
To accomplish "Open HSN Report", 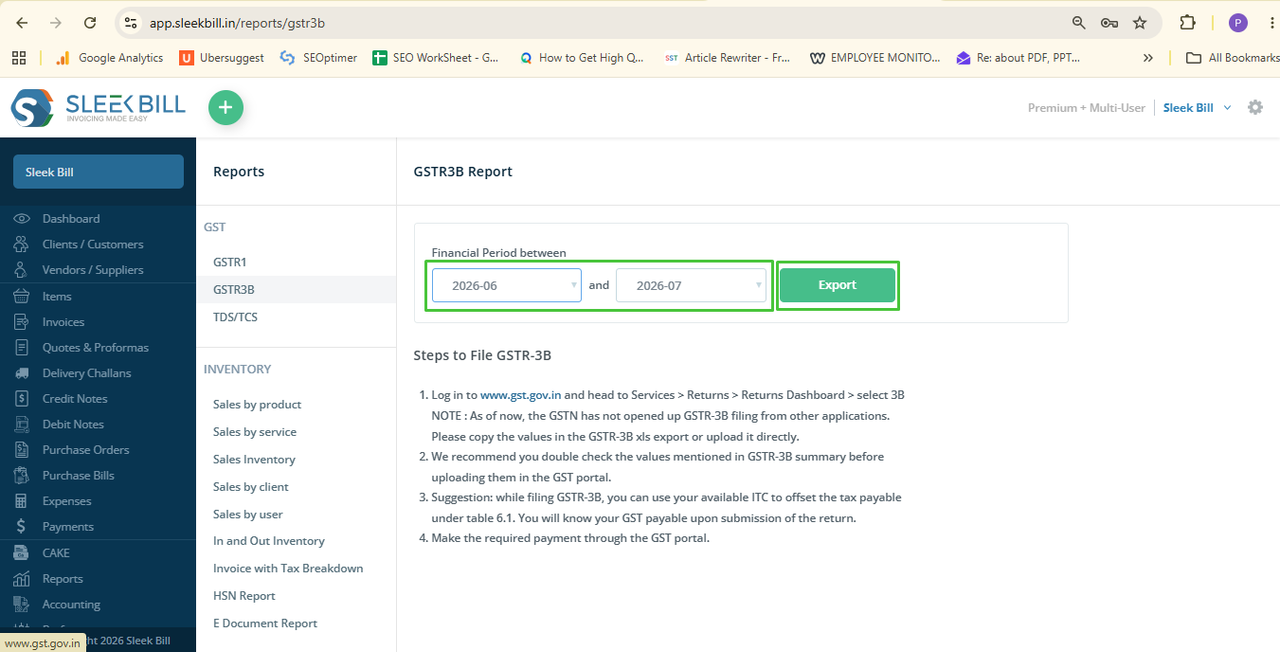I will (x=244, y=596).
